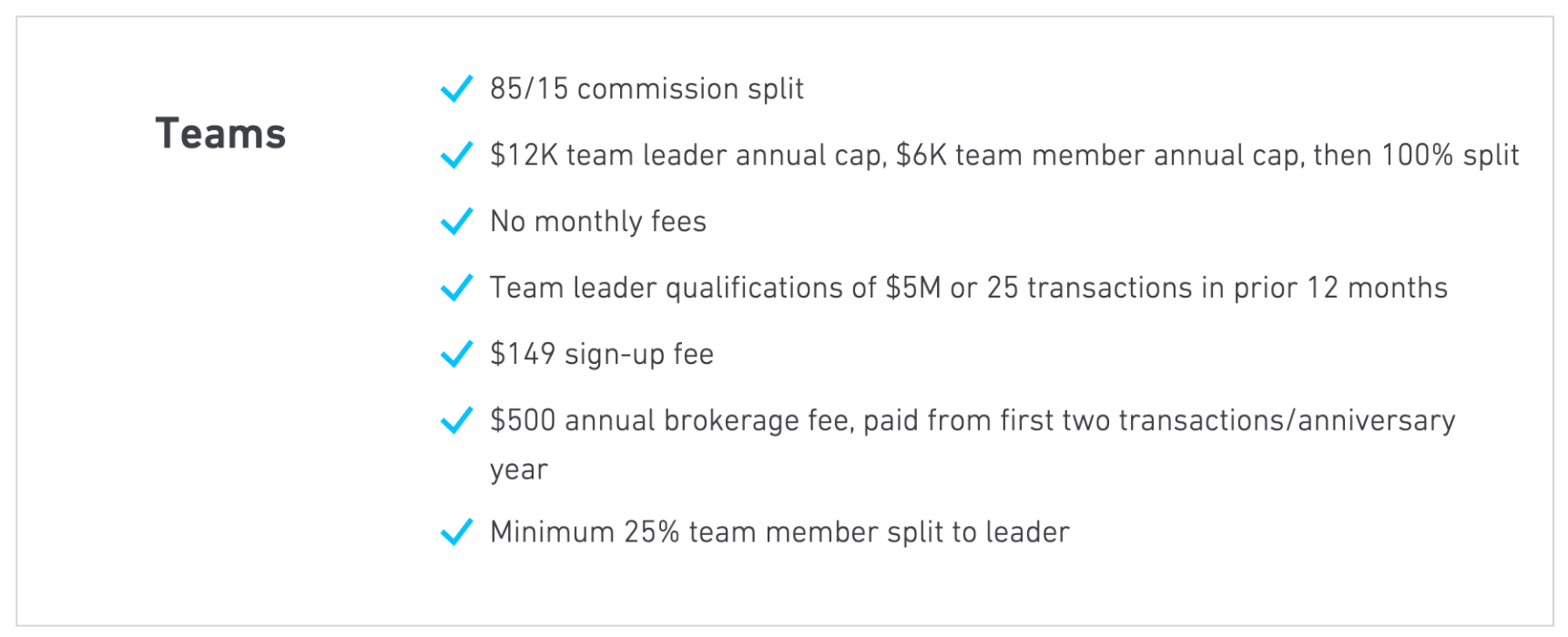Click the wrapped word year
Viewport: 1568px width, 637px height.
(519, 470)
